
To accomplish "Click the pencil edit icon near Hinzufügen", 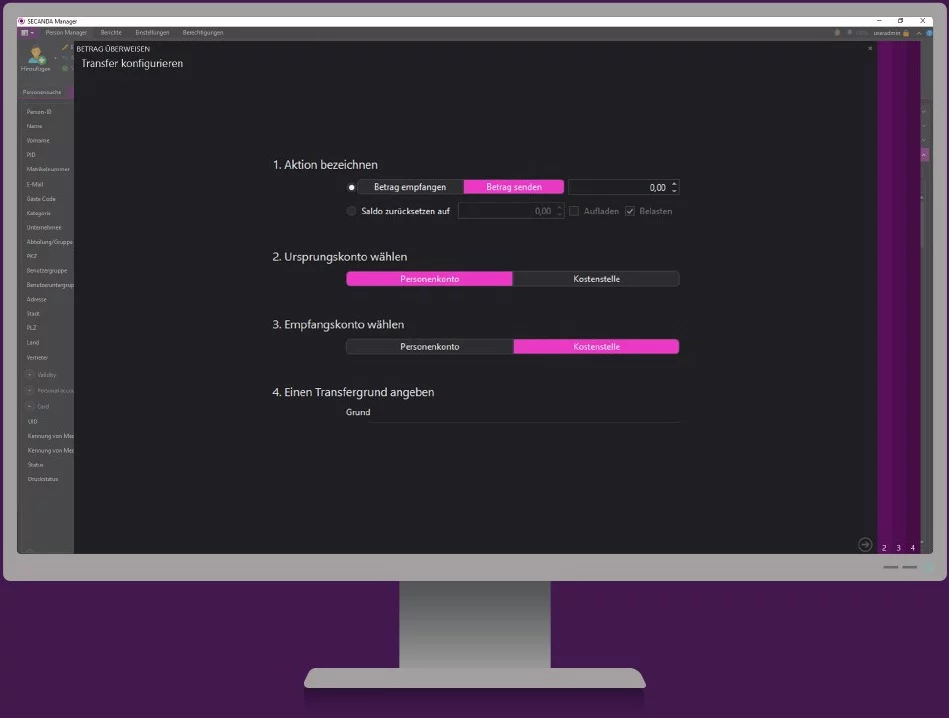I will pos(65,47).
